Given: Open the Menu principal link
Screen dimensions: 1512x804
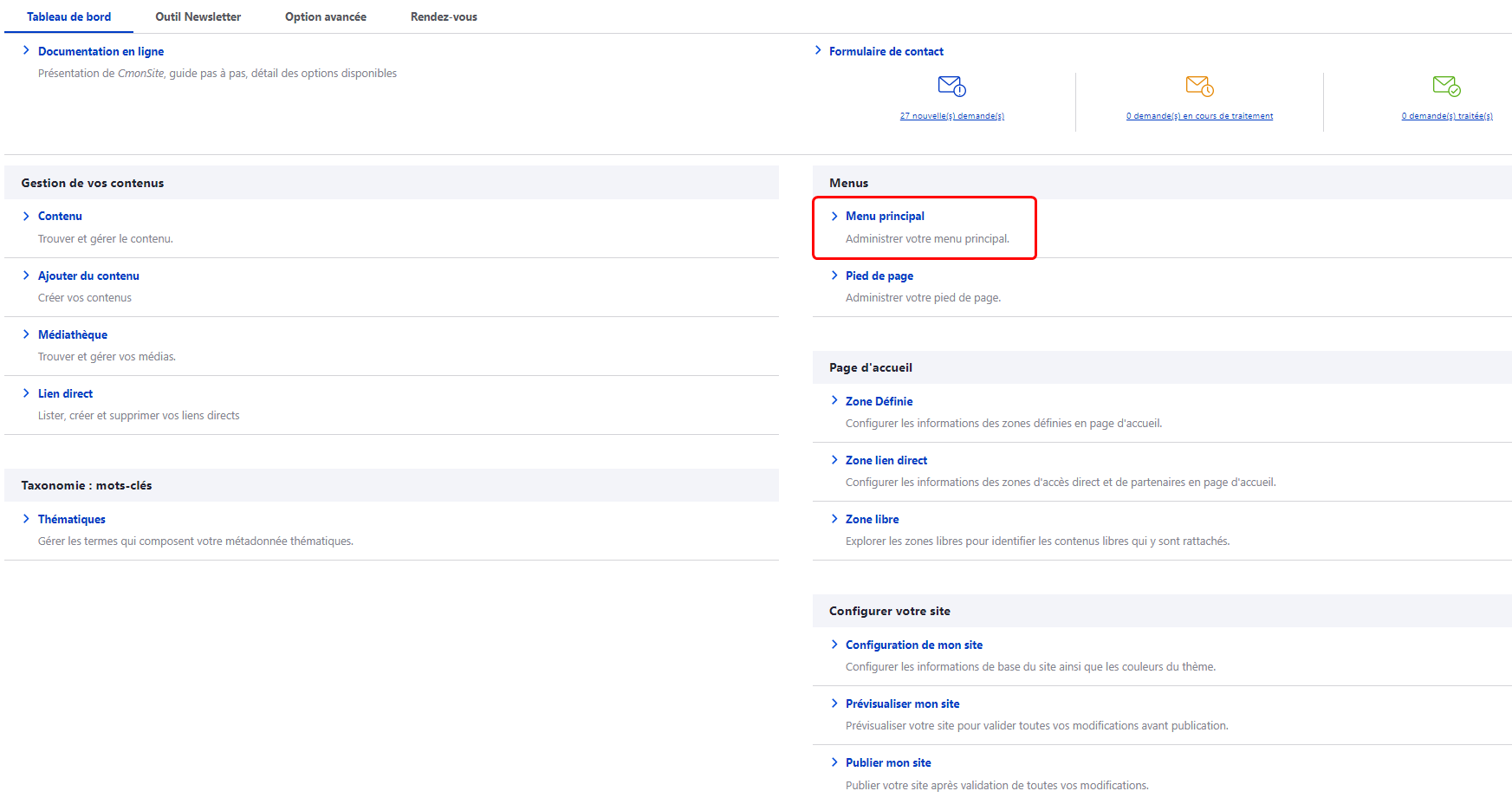Looking at the screenshot, I should tap(885, 216).
